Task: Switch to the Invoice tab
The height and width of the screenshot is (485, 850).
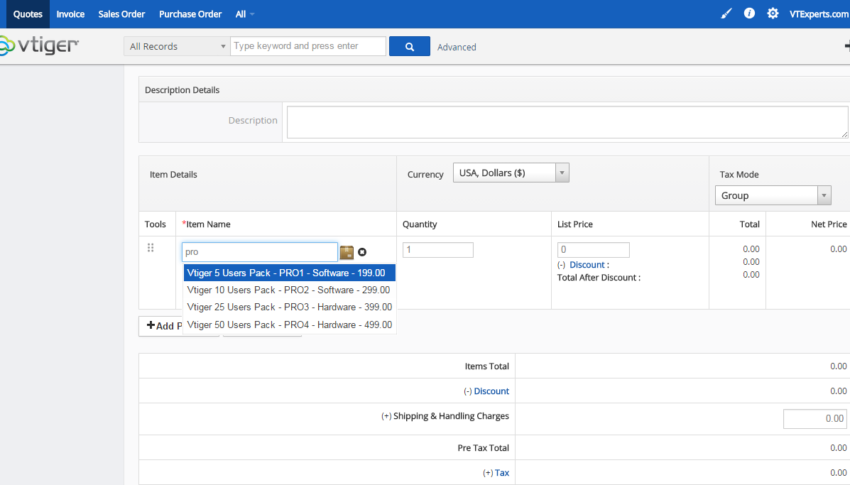Action: (70, 14)
